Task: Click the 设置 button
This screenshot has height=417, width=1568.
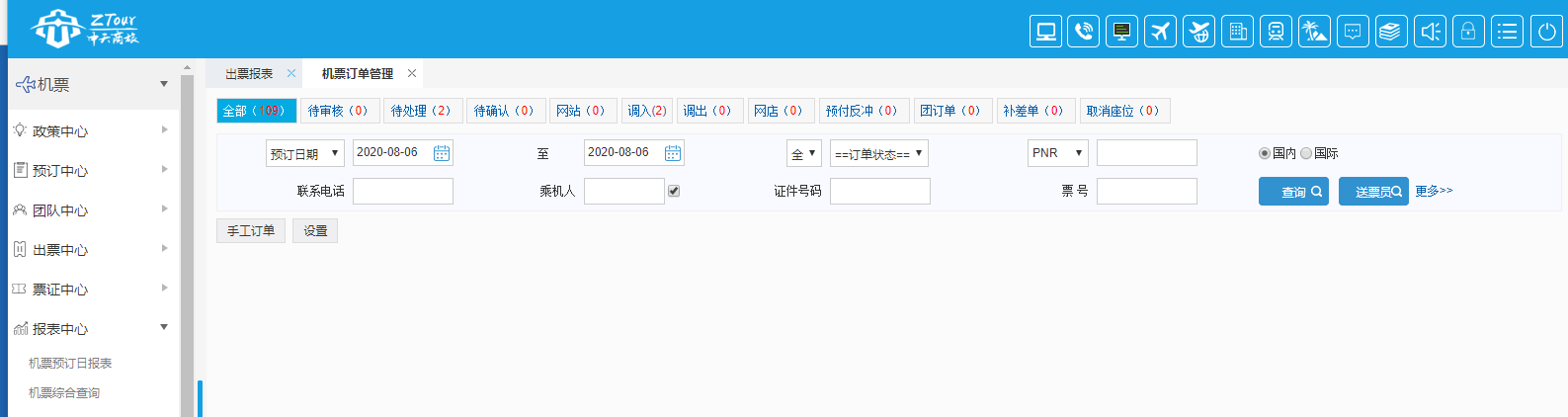Action: pos(315,230)
